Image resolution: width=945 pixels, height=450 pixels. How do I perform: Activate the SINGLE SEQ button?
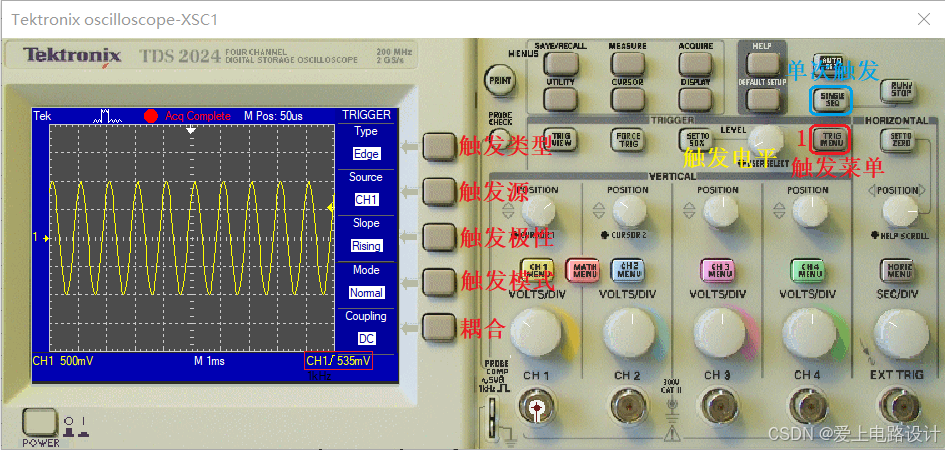coord(832,100)
